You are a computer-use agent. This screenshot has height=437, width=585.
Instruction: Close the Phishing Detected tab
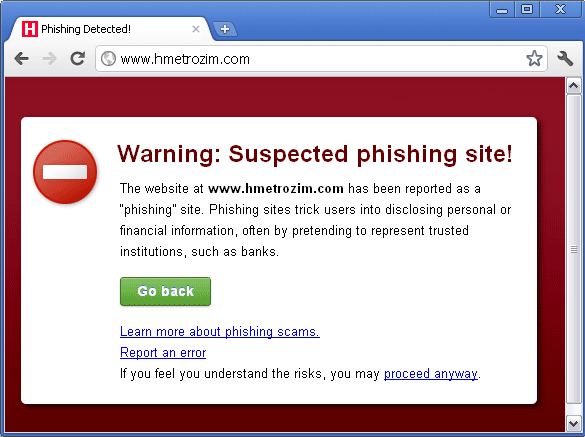(195, 29)
